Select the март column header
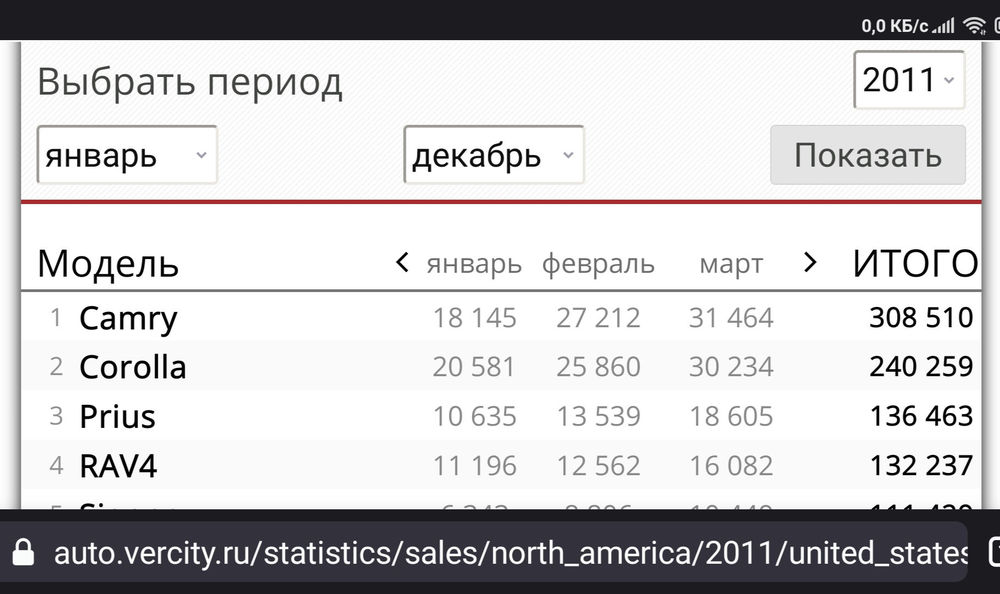The width and height of the screenshot is (1000, 594). pos(731,265)
